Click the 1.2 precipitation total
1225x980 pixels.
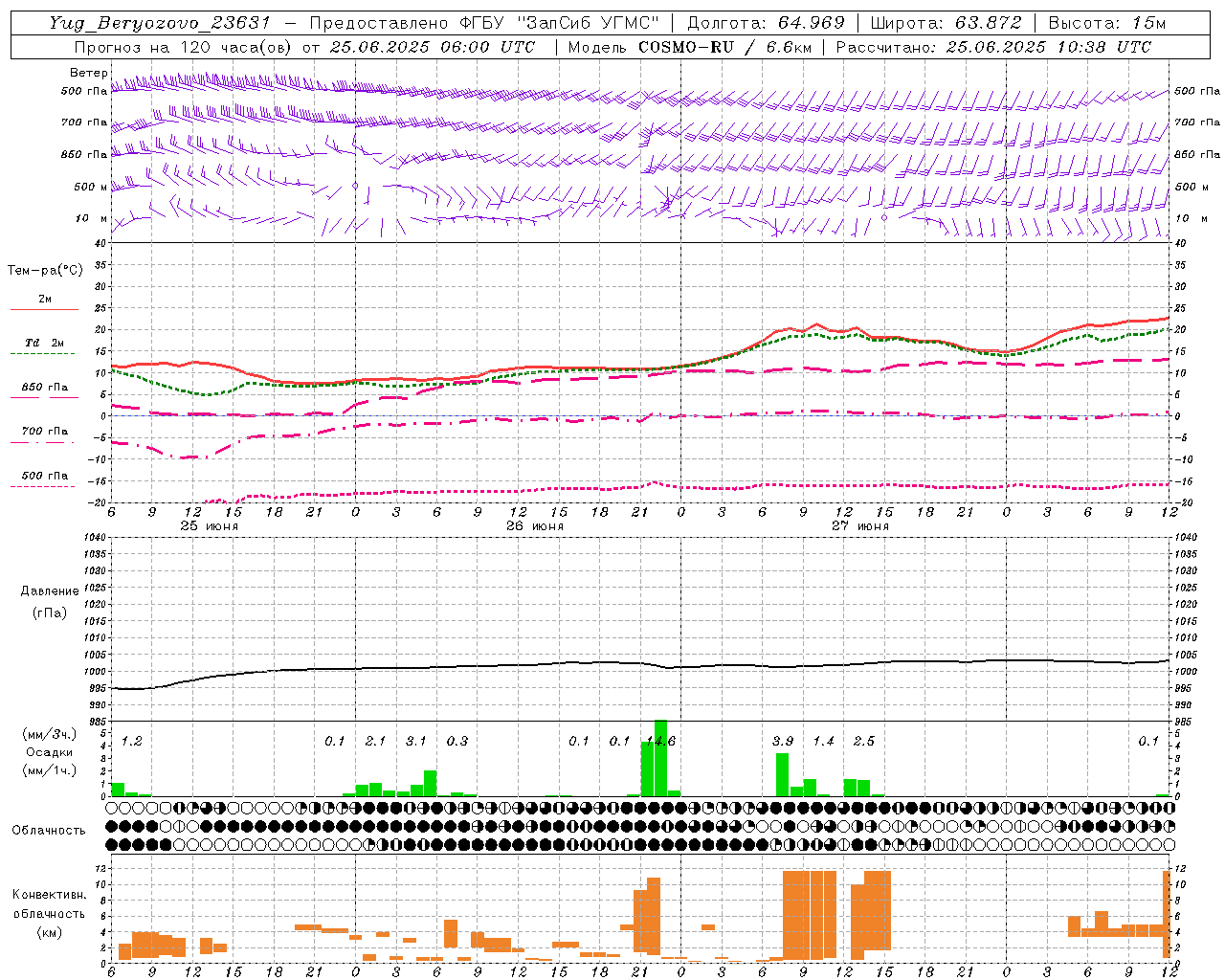(x=132, y=742)
